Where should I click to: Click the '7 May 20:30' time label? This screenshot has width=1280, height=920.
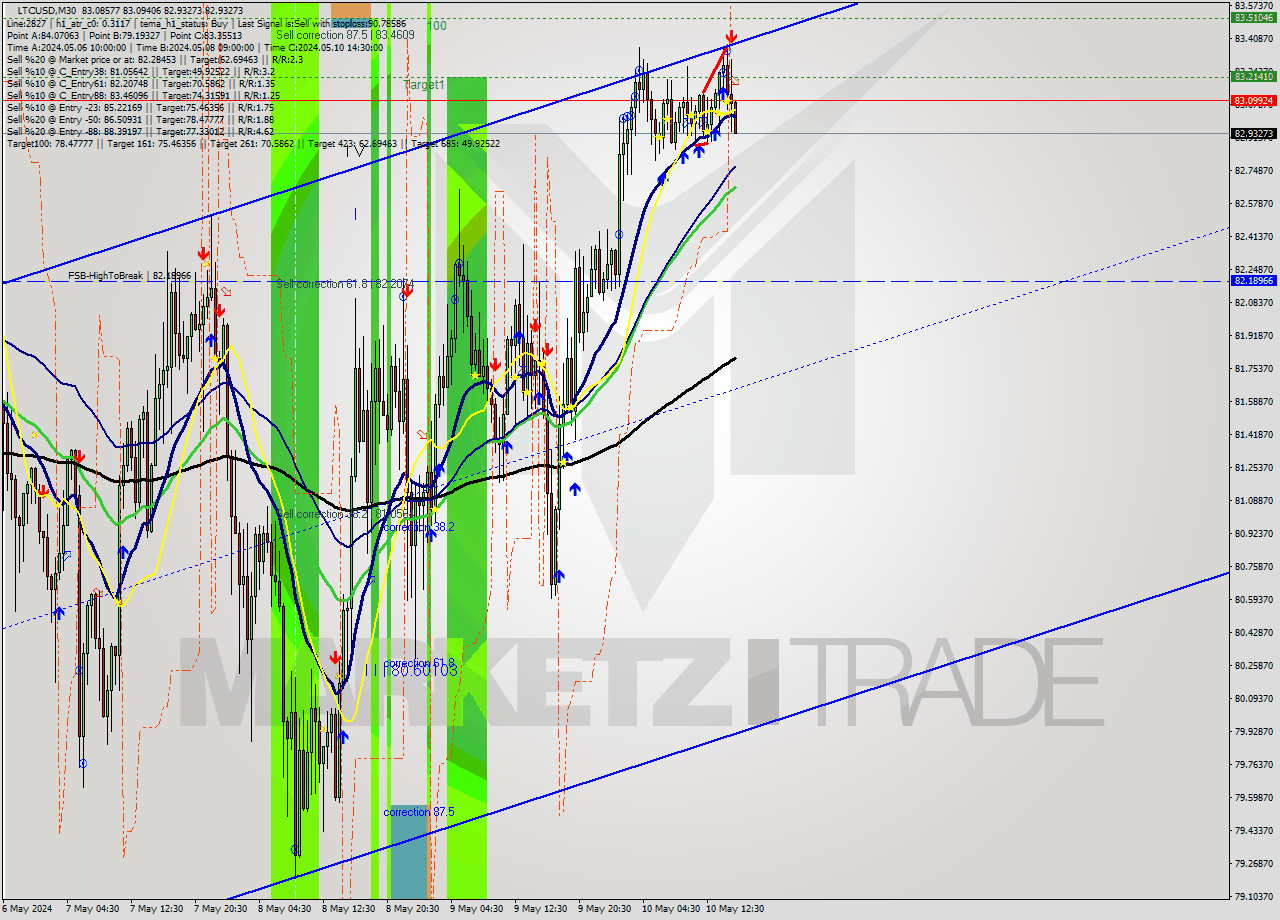[x=221, y=909]
